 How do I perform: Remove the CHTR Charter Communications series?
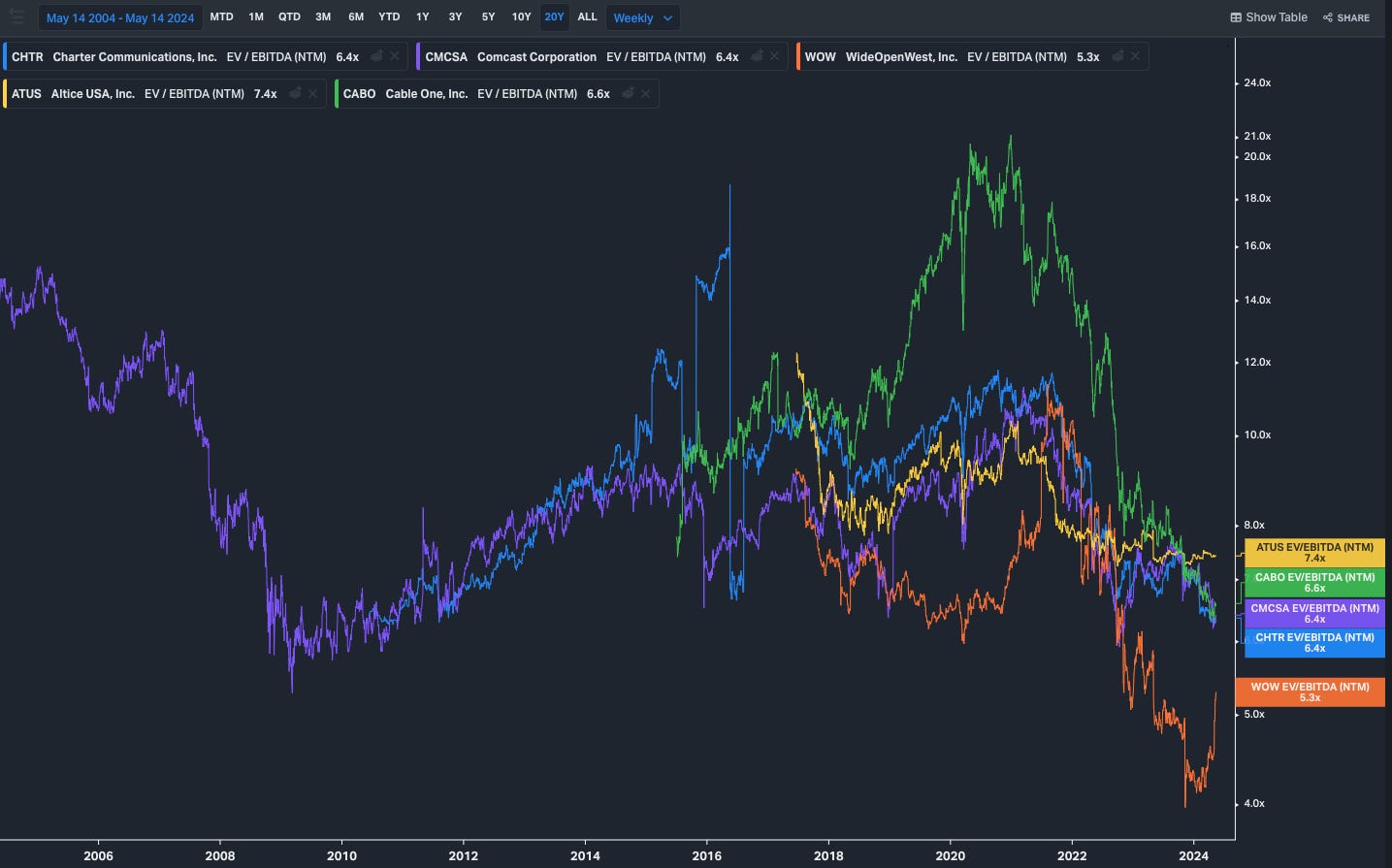tap(395, 56)
